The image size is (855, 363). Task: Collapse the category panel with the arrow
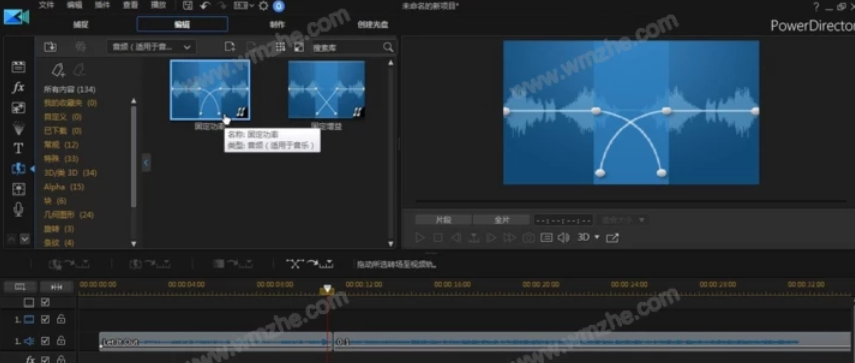(x=146, y=162)
